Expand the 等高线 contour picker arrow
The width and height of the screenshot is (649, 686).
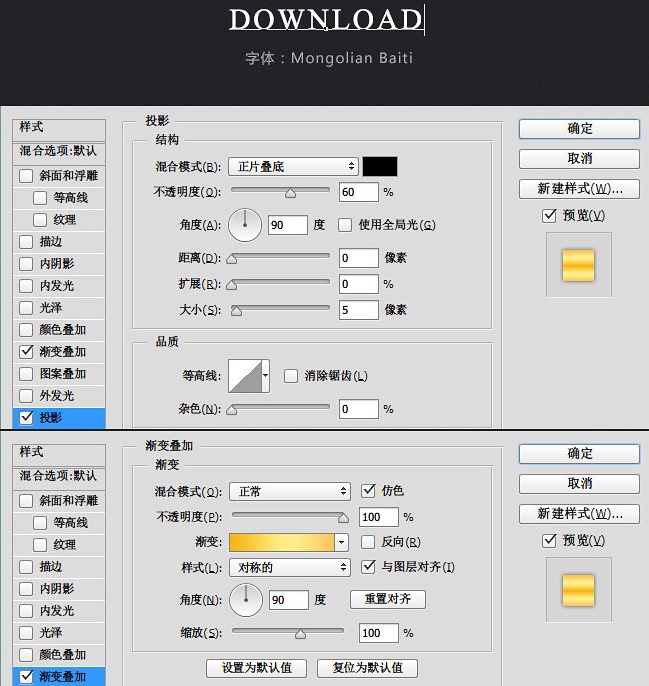pos(265,376)
